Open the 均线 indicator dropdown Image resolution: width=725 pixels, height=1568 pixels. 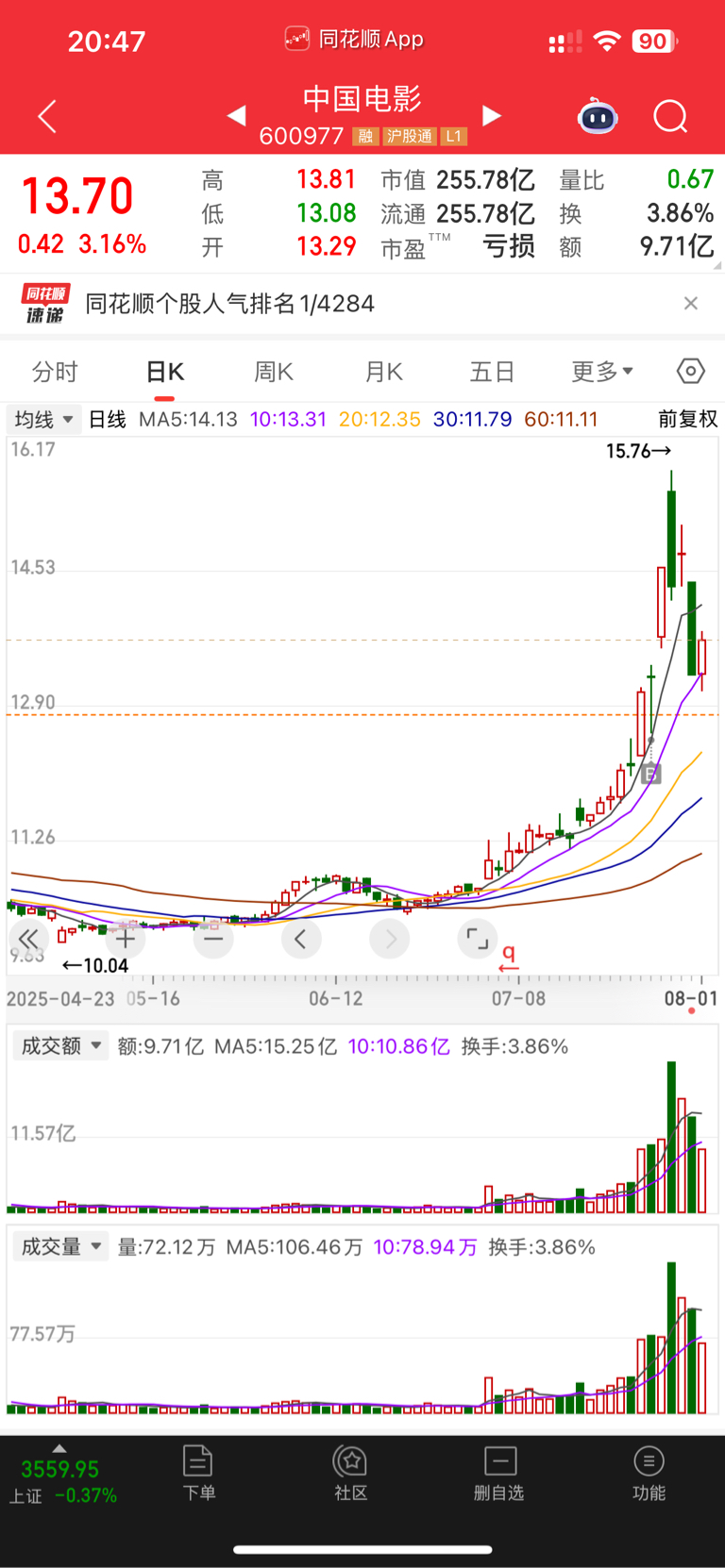(x=43, y=419)
